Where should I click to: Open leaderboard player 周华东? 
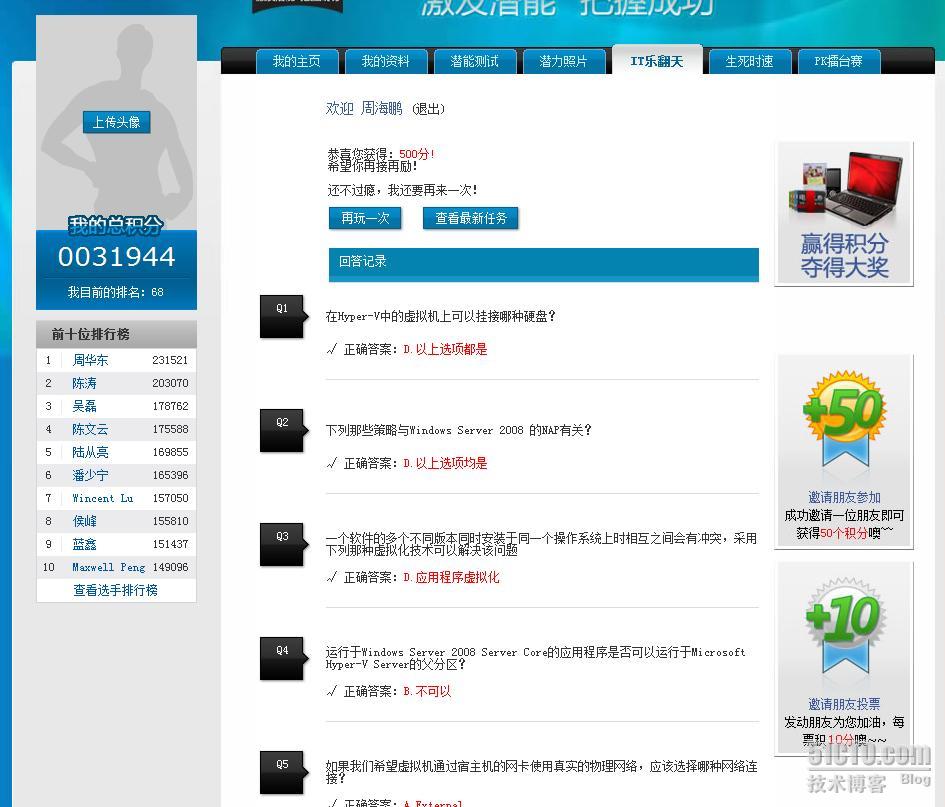point(90,360)
